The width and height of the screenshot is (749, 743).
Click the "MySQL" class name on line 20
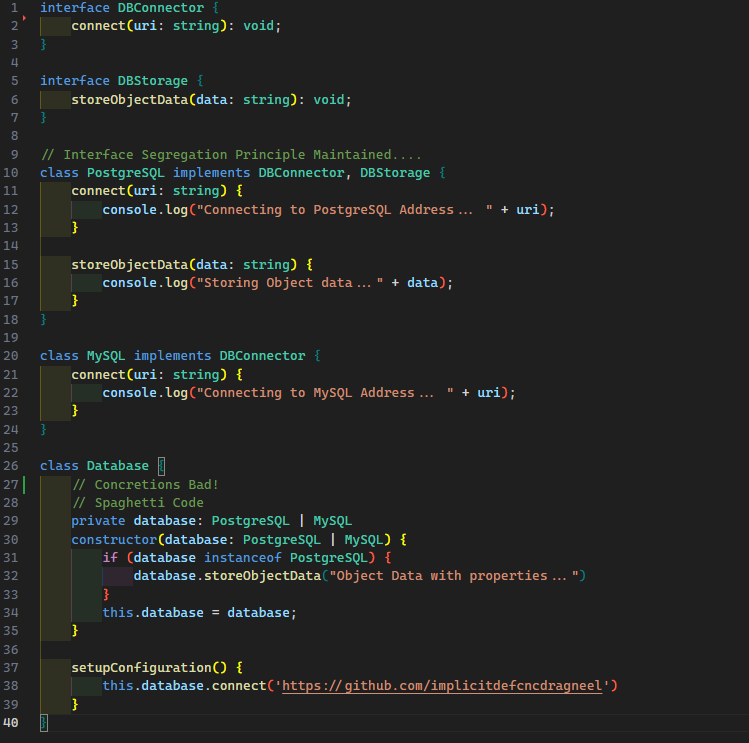106,356
